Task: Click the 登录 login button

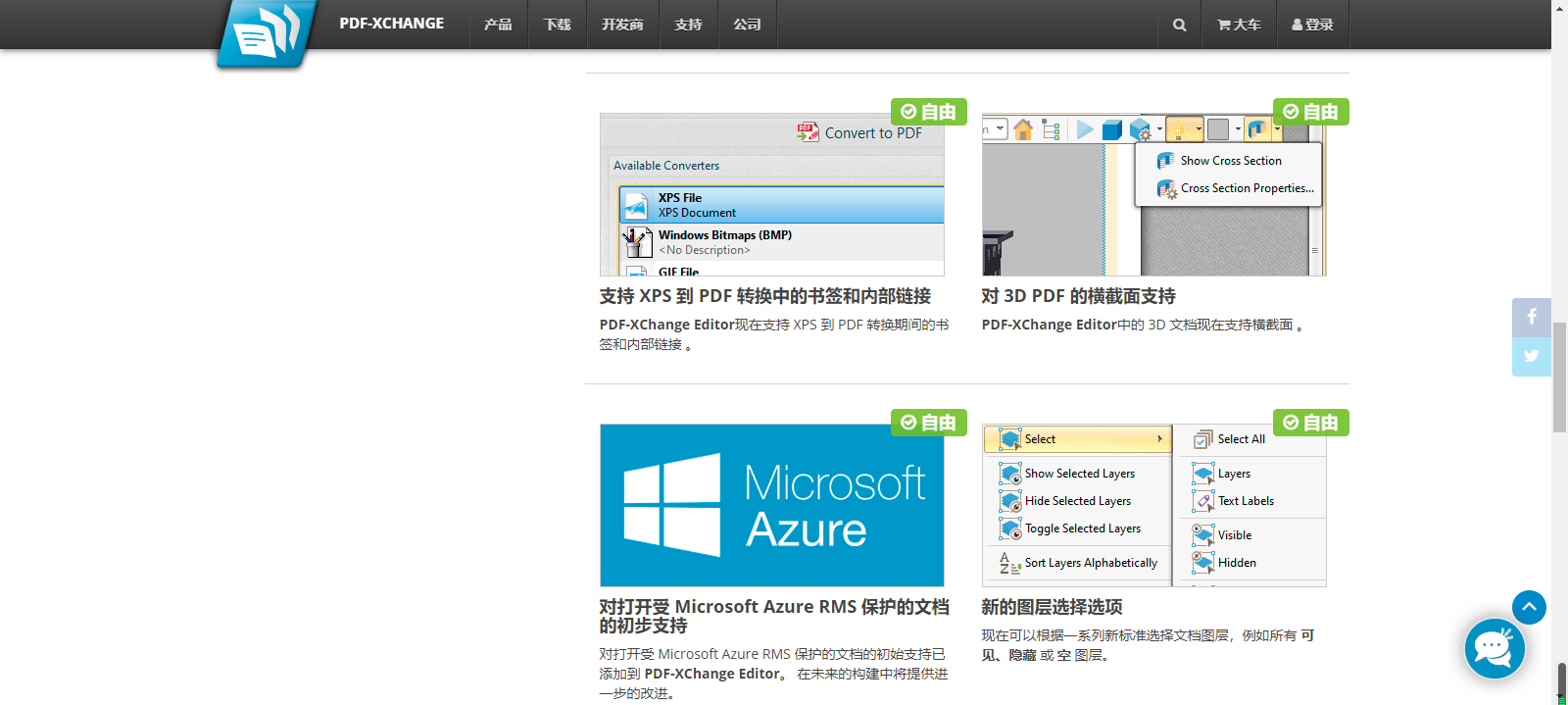Action: click(x=1313, y=25)
